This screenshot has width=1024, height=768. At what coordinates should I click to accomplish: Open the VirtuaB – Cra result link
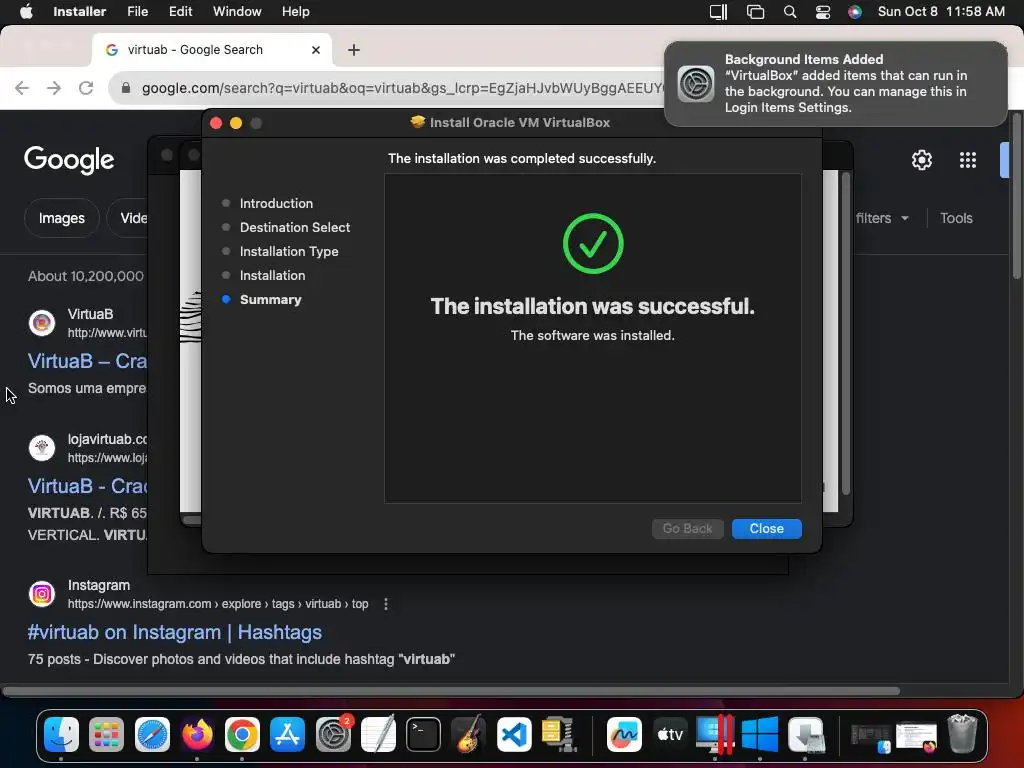click(x=88, y=361)
